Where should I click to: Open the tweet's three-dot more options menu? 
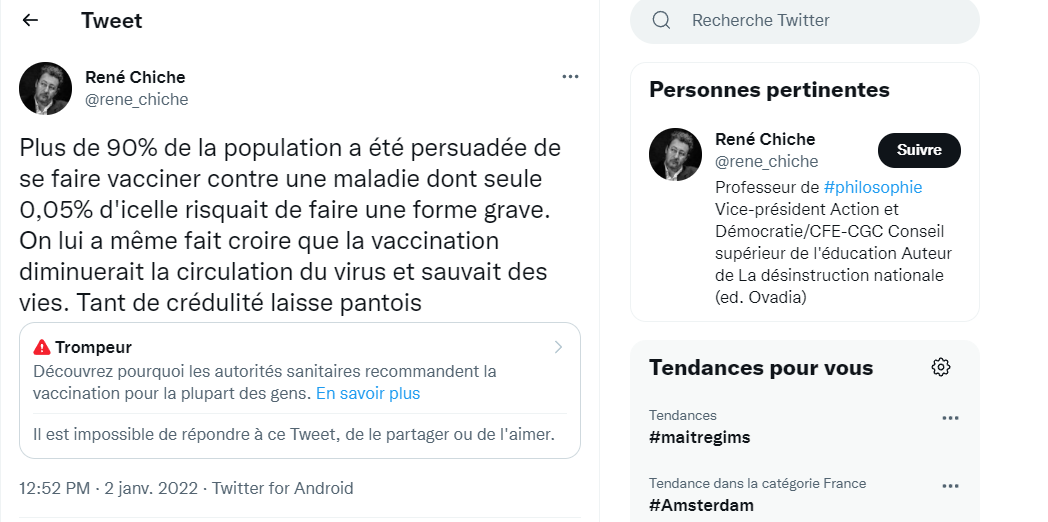point(570,77)
